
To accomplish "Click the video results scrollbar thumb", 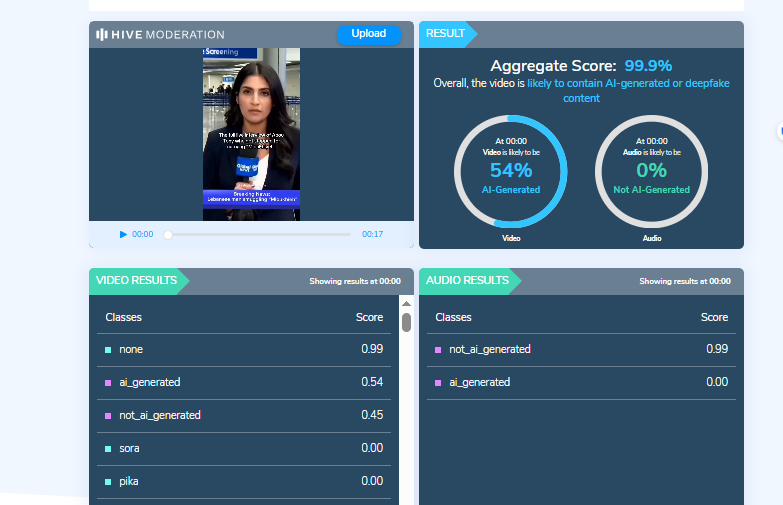I will [406, 322].
